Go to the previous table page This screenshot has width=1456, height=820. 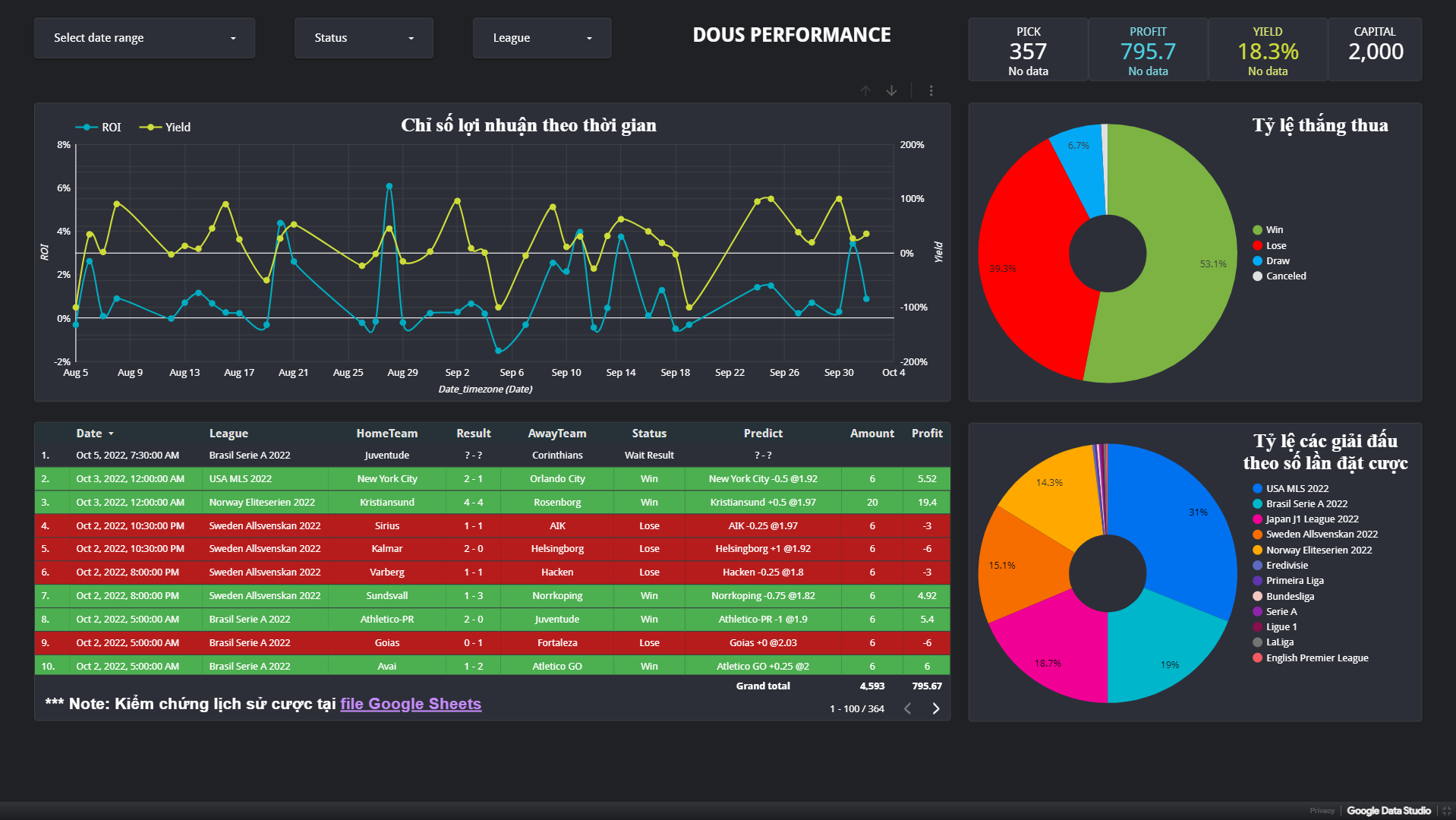coord(907,708)
